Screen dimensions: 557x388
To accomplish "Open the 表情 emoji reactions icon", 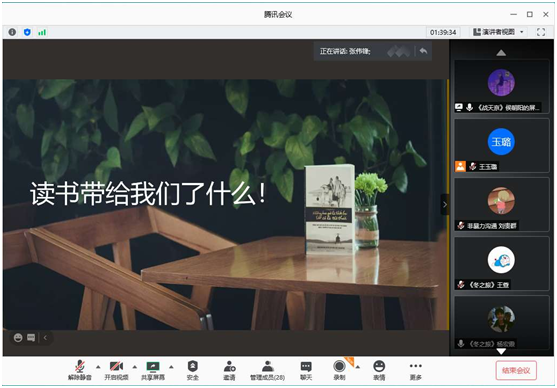I will click(379, 366).
